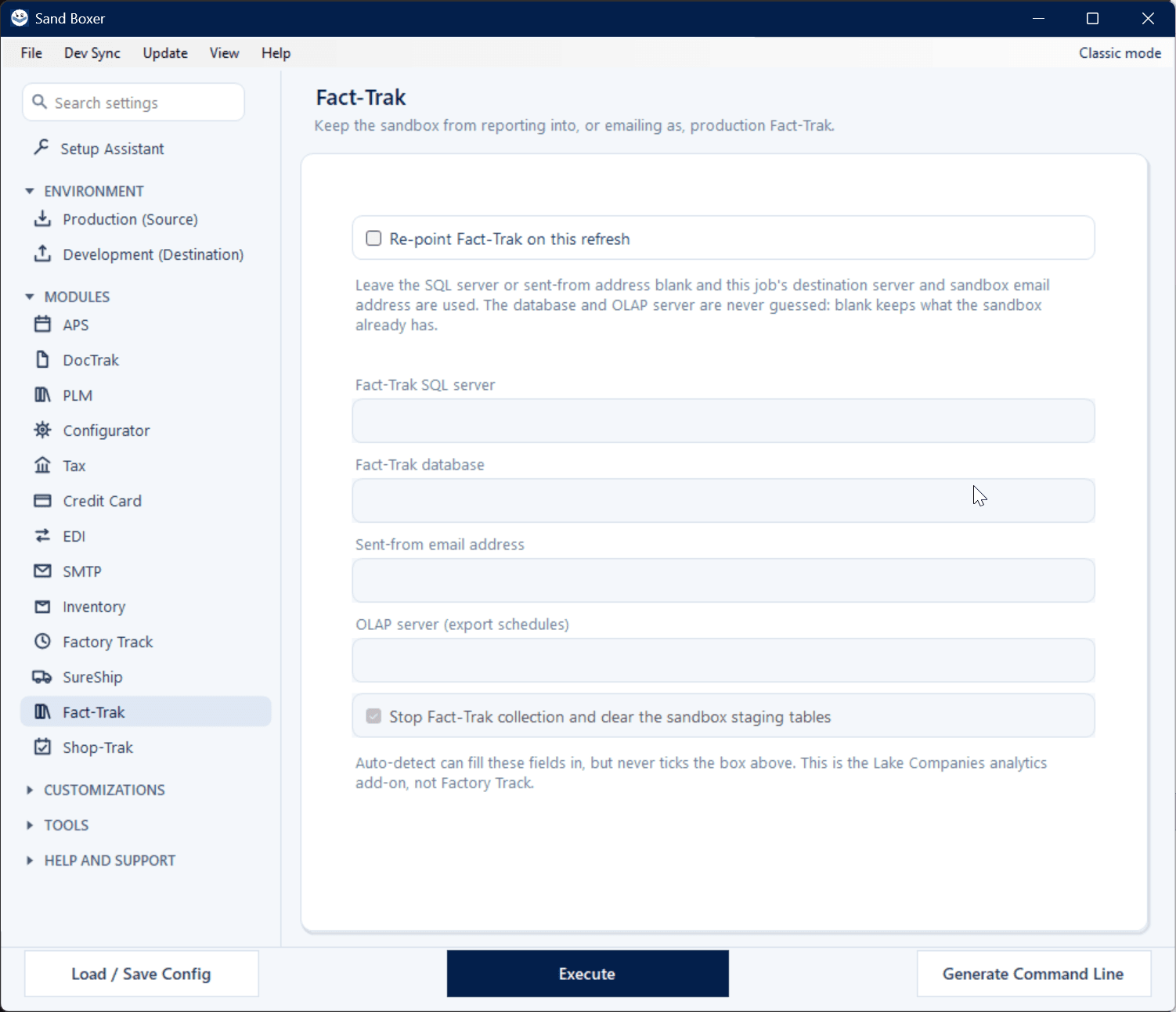The height and width of the screenshot is (1012, 1176).
Task: Select Development (Destination) in sidebar
Action: (x=146, y=254)
